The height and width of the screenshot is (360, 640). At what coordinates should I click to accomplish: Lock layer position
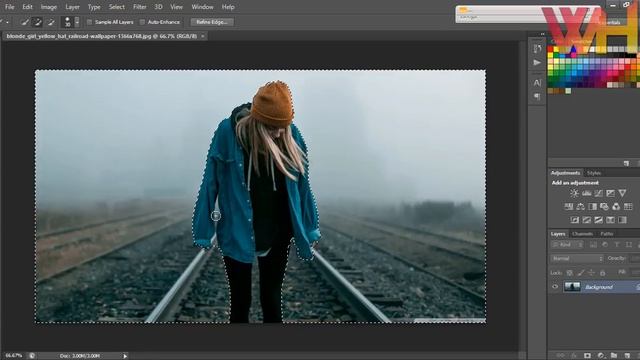coord(591,272)
